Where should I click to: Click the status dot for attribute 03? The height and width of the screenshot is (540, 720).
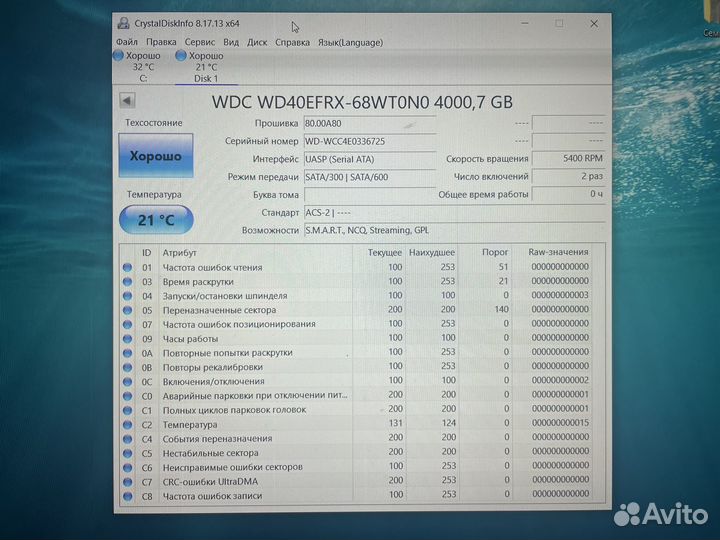point(128,281)
